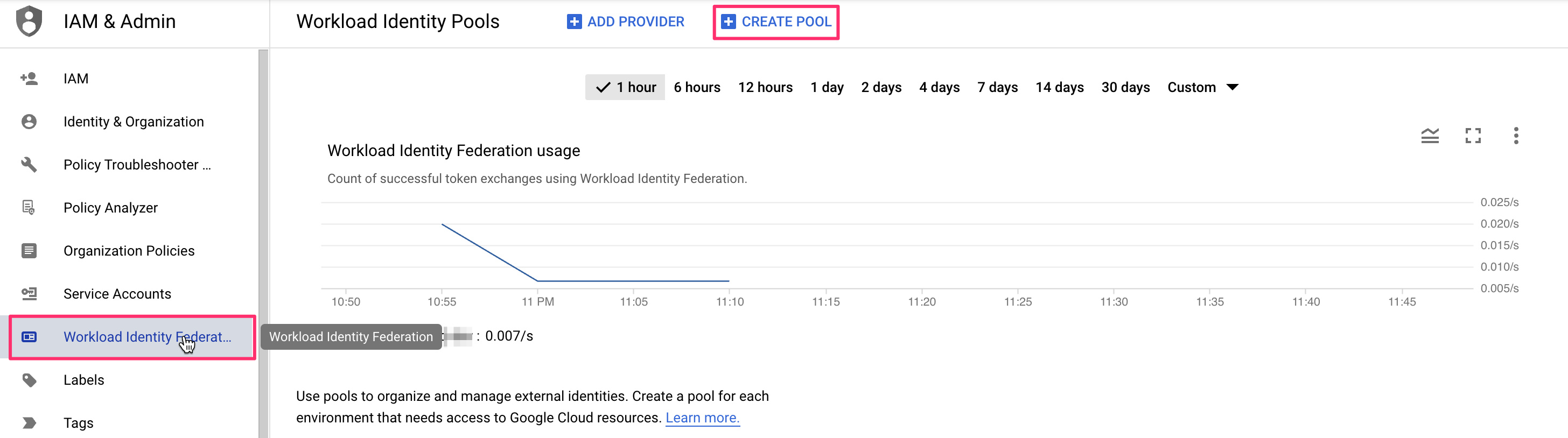The height and width of the screenshot is (438, 1568).
Task: Go to Identity & Organization page
Action: 134,122
